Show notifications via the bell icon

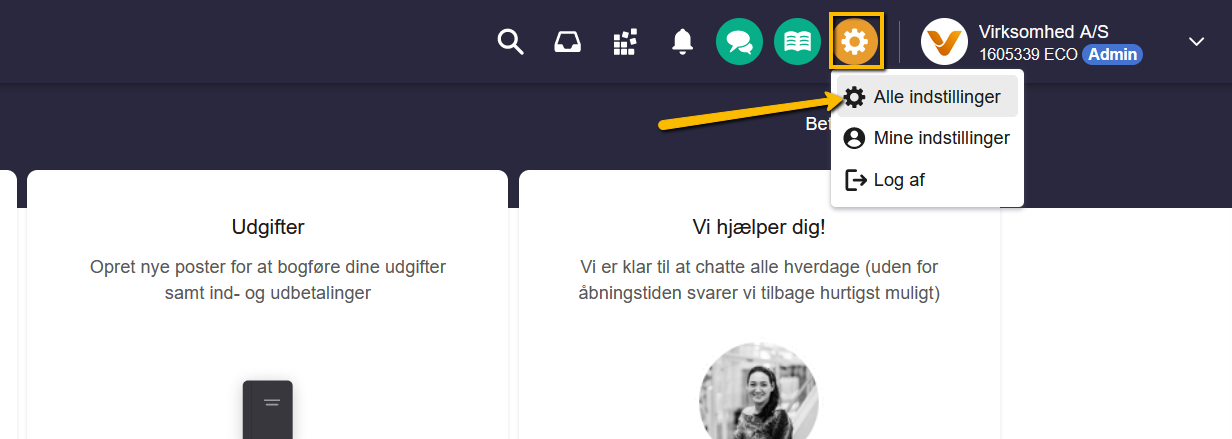pos(683,42)
